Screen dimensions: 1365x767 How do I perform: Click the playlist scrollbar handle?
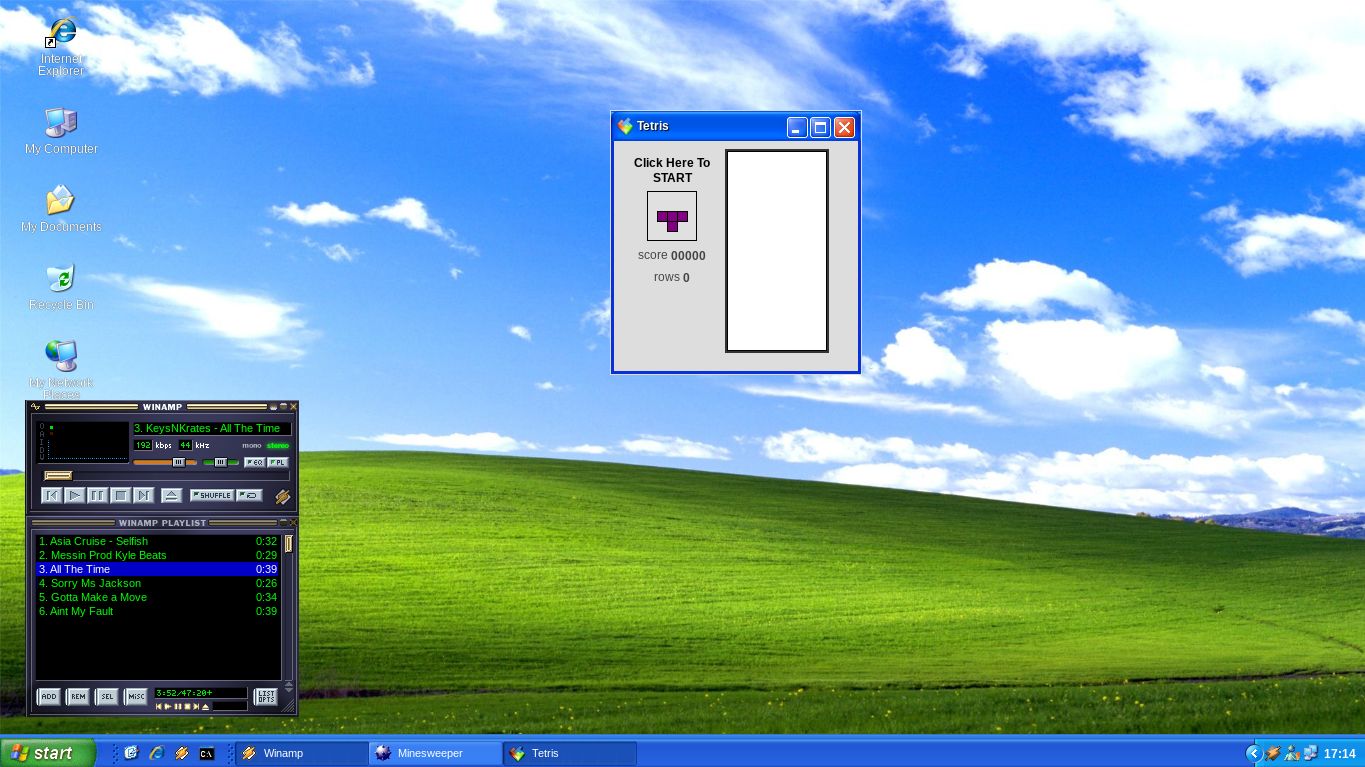(x=288, y=543)
